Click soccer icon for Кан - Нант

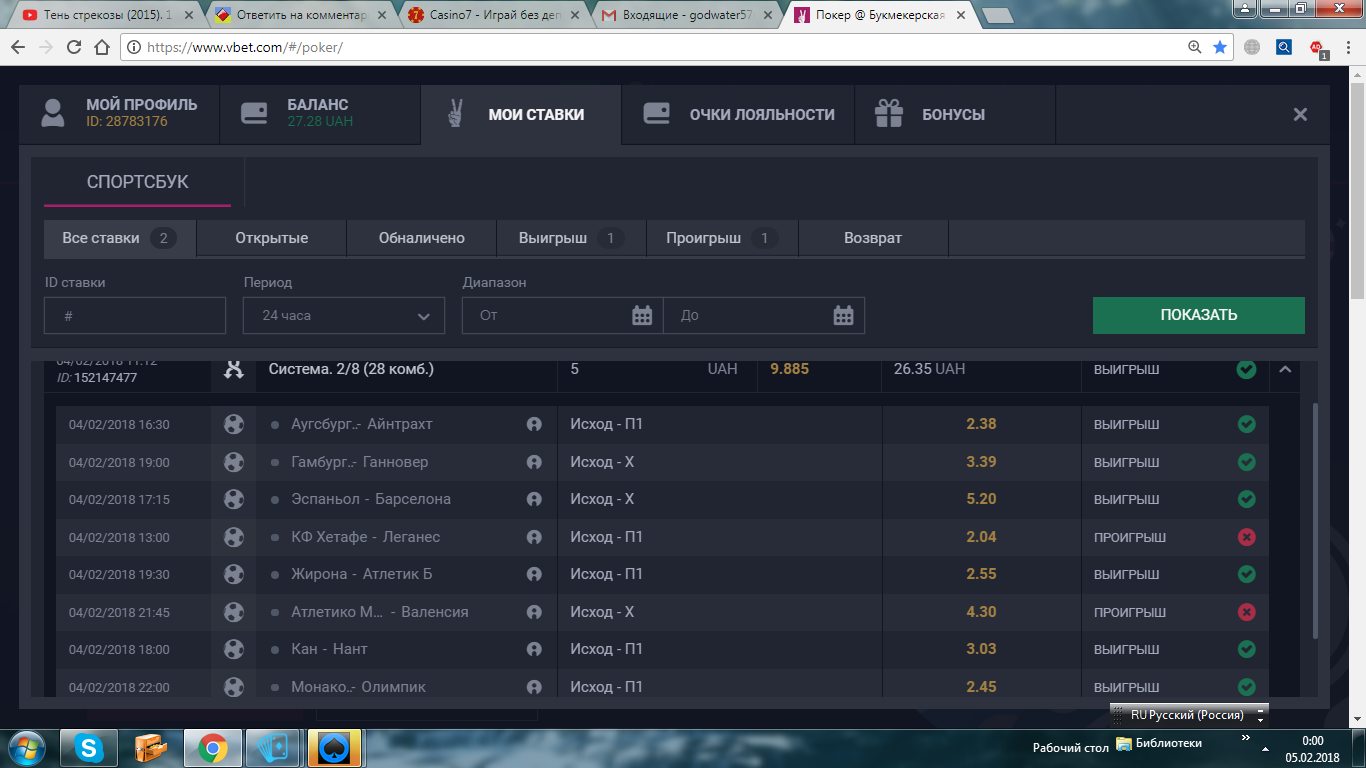234,649
